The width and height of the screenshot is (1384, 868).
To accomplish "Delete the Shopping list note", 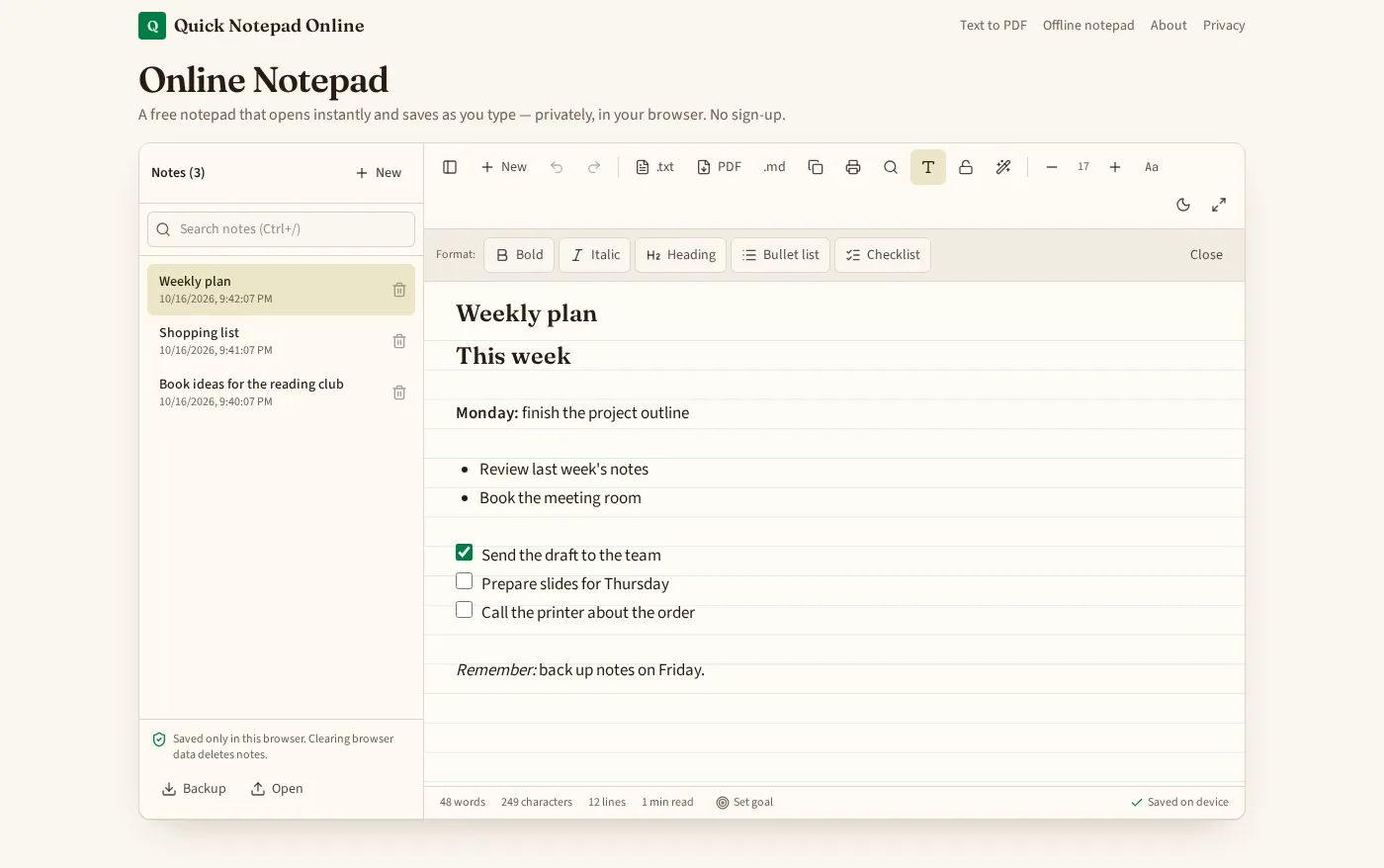I will click(x=399, y=341).
